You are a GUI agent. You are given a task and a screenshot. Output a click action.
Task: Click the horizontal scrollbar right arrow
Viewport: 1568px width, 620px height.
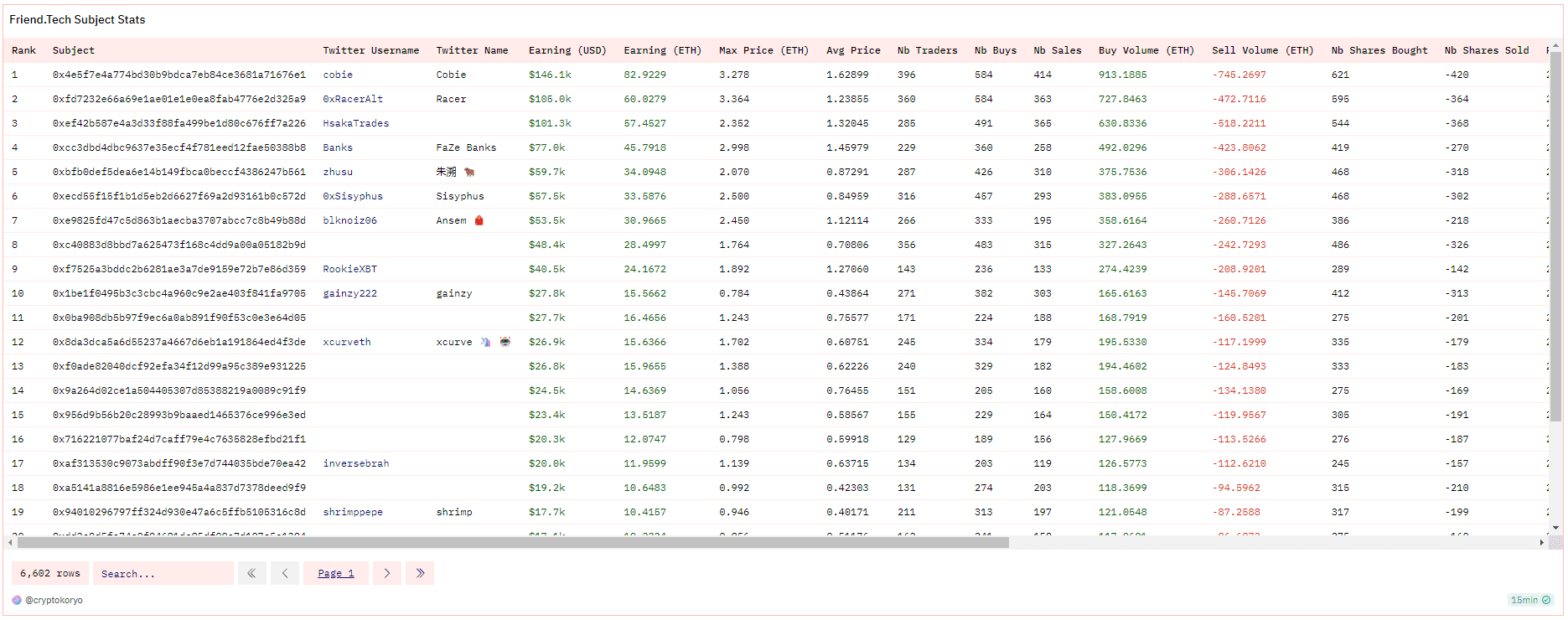click(x=1542, y=542)
